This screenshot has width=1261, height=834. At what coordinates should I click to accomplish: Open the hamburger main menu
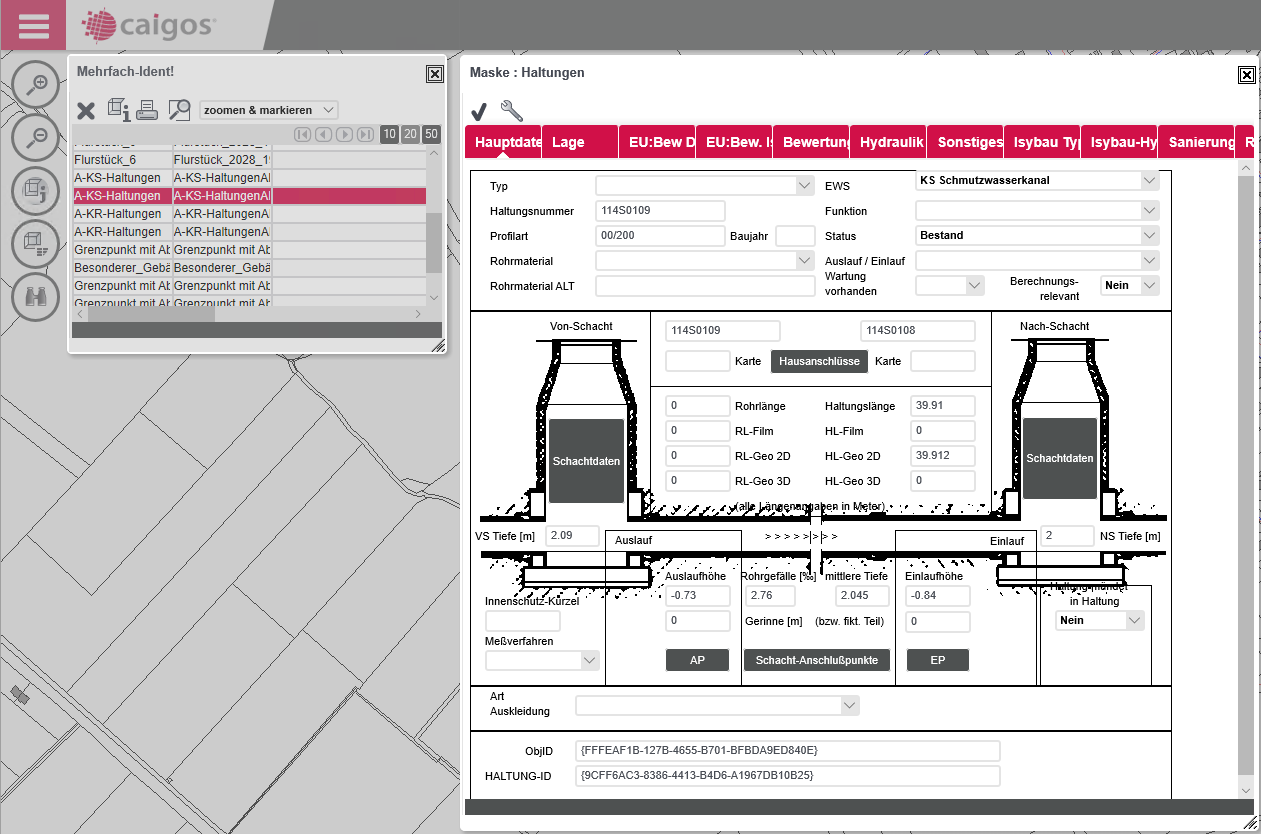click(x=33, y=25)
